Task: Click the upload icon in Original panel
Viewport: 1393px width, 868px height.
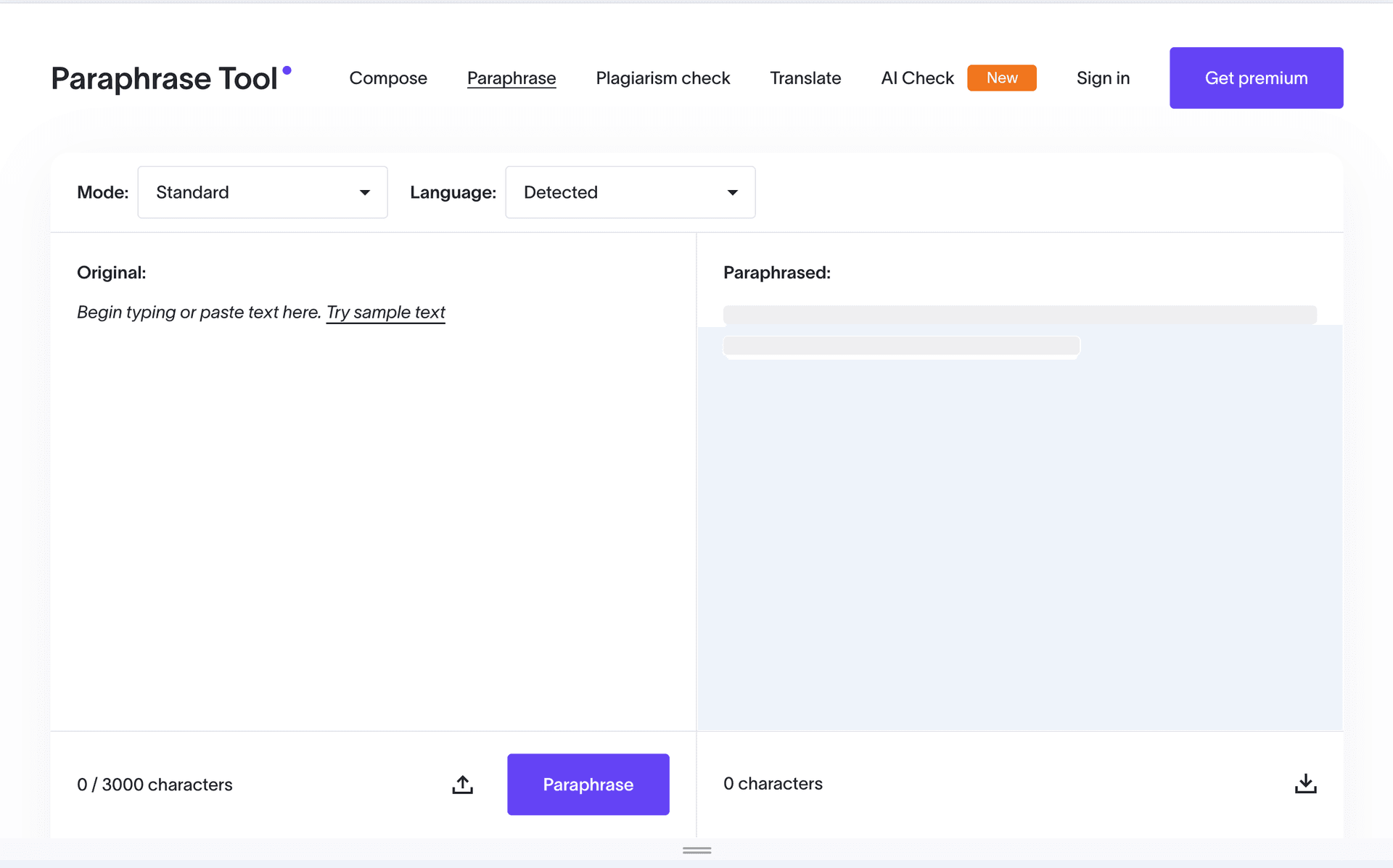Action: click(x=462, y=784)
